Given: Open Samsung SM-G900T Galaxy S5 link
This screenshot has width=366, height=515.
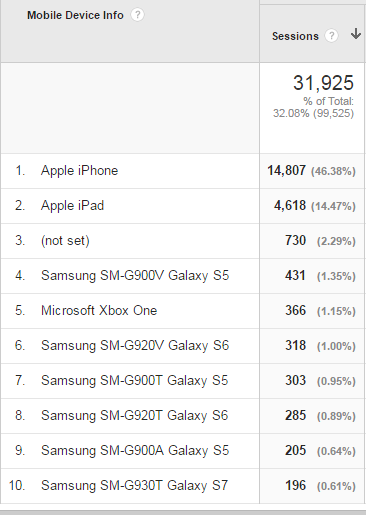Looking at the screenshot, I should pos(134,381).
